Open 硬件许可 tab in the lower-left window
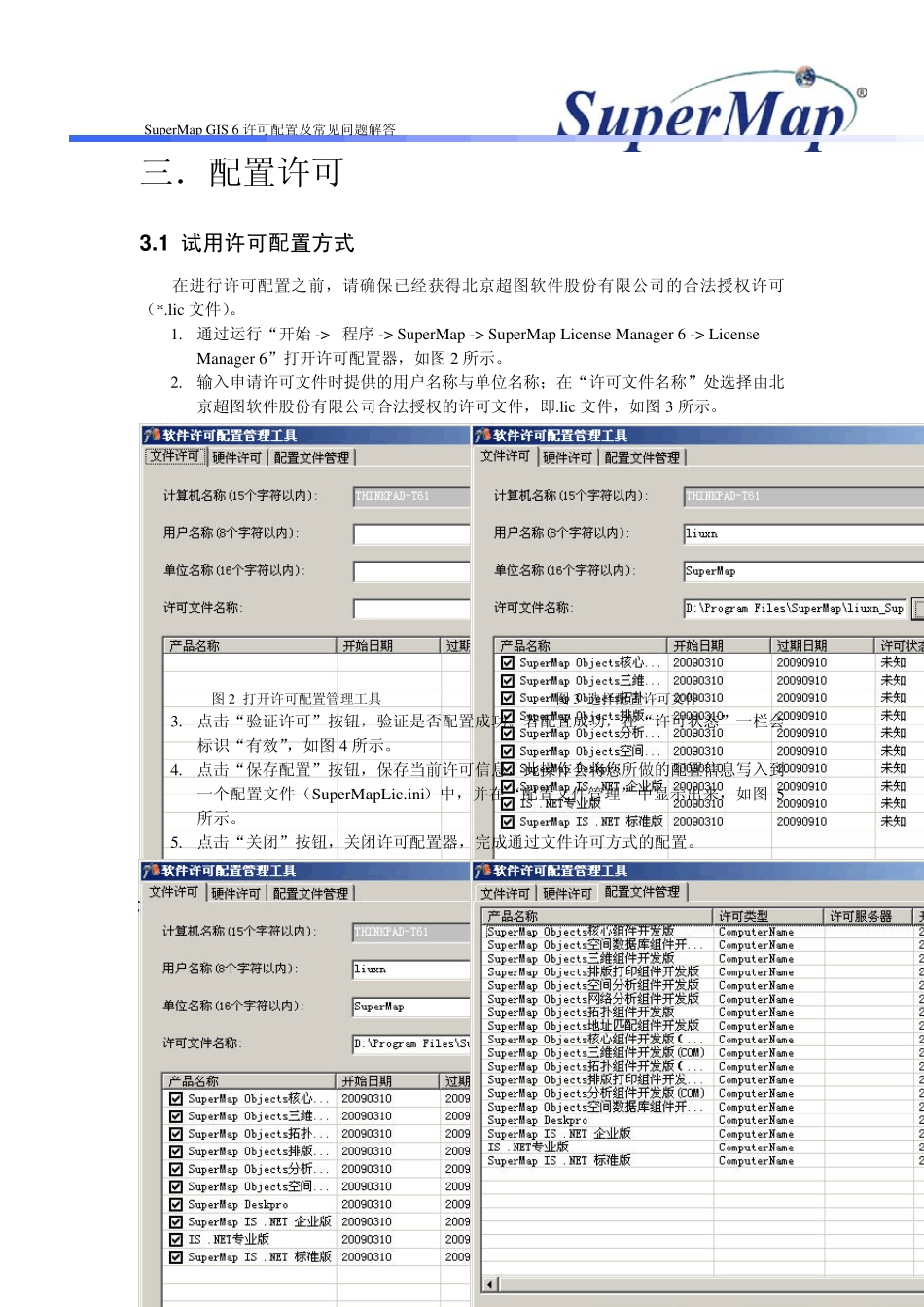 click(x=236, y=893)
